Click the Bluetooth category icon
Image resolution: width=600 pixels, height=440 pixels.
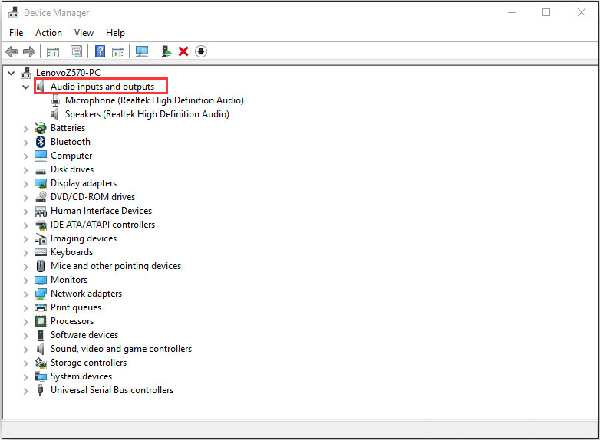click(x=41, y=142)
